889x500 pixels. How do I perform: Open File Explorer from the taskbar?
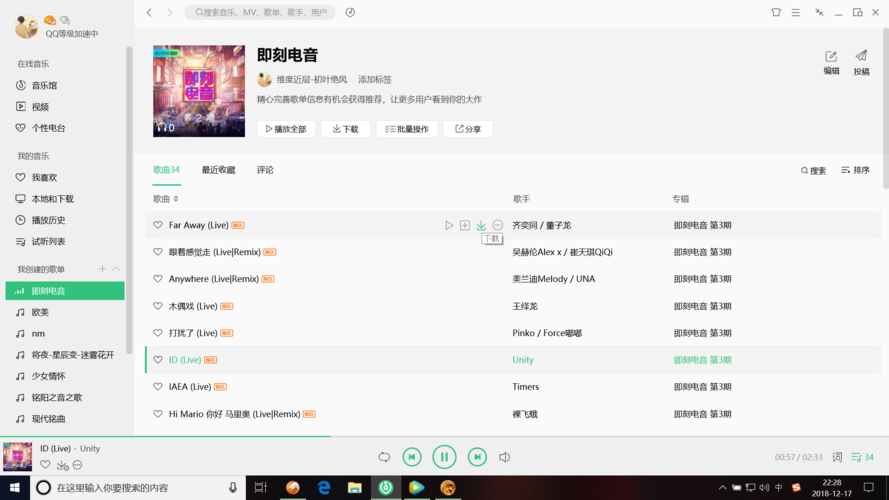(355, 488)
